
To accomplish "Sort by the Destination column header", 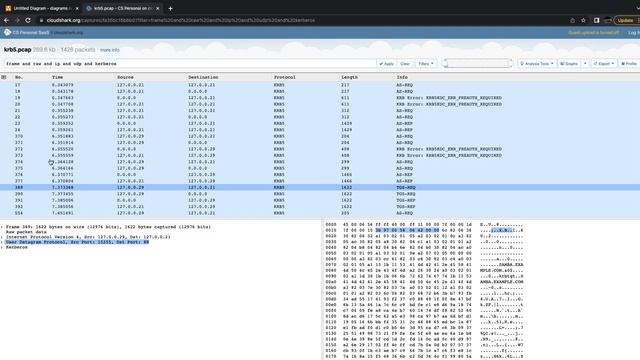I will 203,77.
